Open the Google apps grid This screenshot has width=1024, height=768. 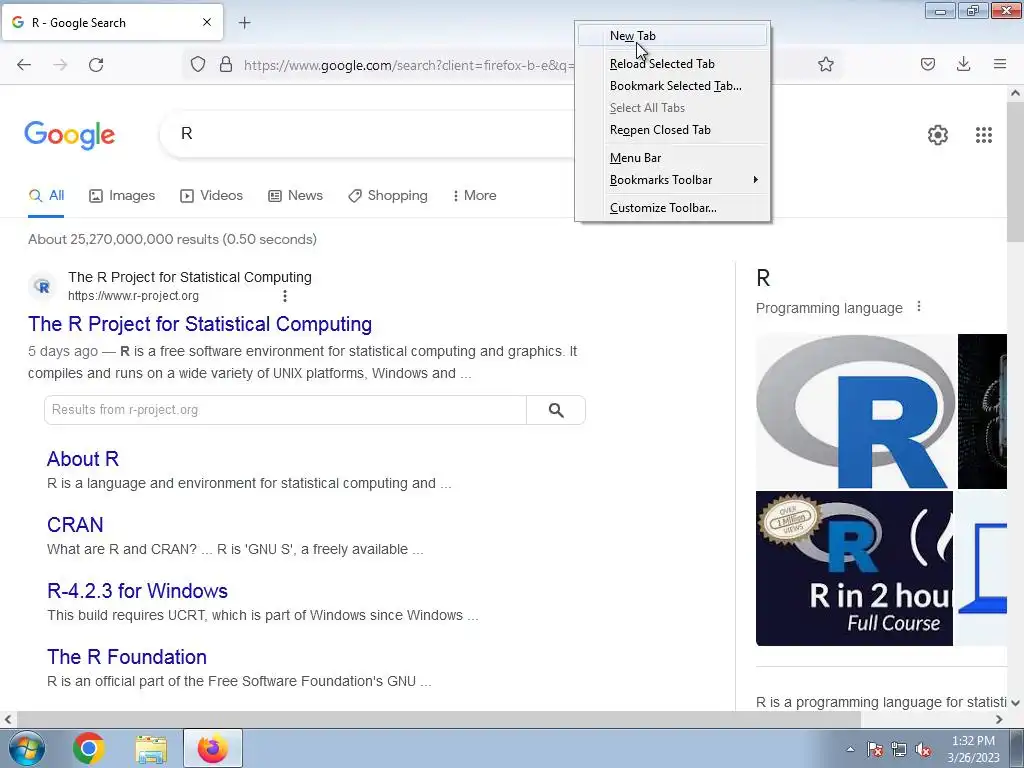pyautogui.click(x=984, y=135)
